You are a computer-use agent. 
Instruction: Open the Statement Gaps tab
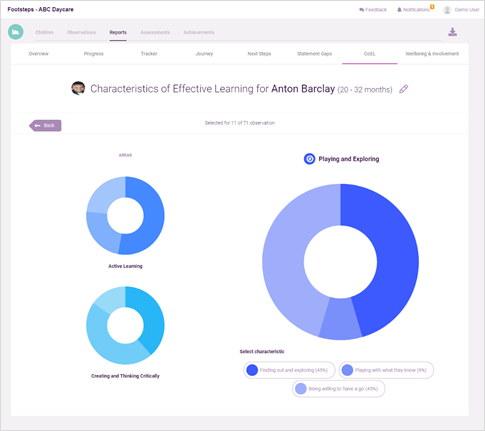coord(314,54)
